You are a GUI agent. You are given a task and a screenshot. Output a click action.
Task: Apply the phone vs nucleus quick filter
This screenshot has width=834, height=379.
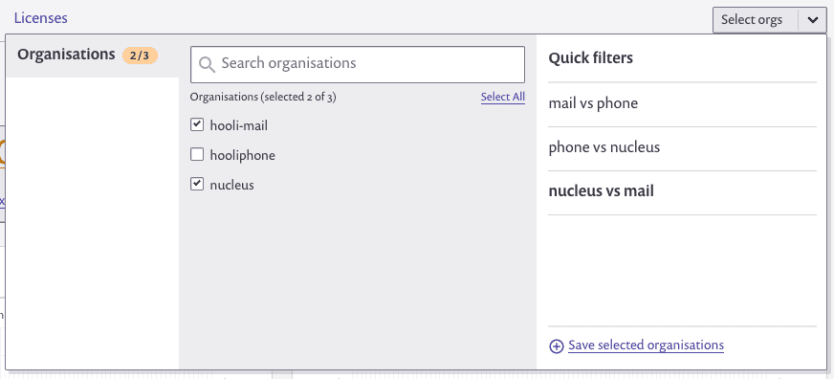tap(682, 147)
